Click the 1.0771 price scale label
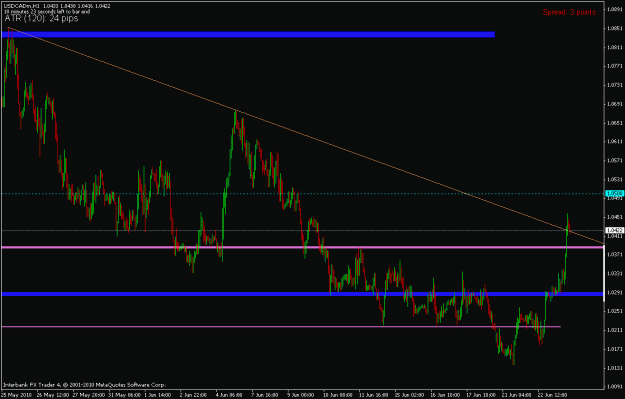Screen dimensions: 625x399 click(615, 66)
